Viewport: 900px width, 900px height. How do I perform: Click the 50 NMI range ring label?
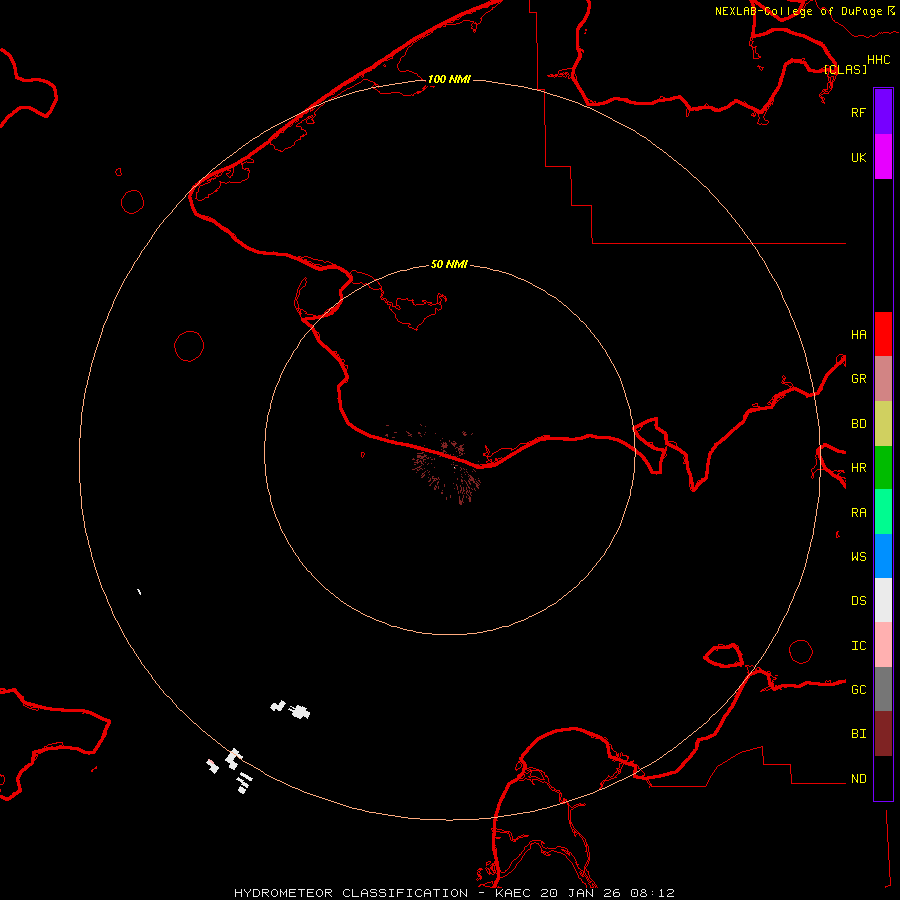tap(449, 264)
